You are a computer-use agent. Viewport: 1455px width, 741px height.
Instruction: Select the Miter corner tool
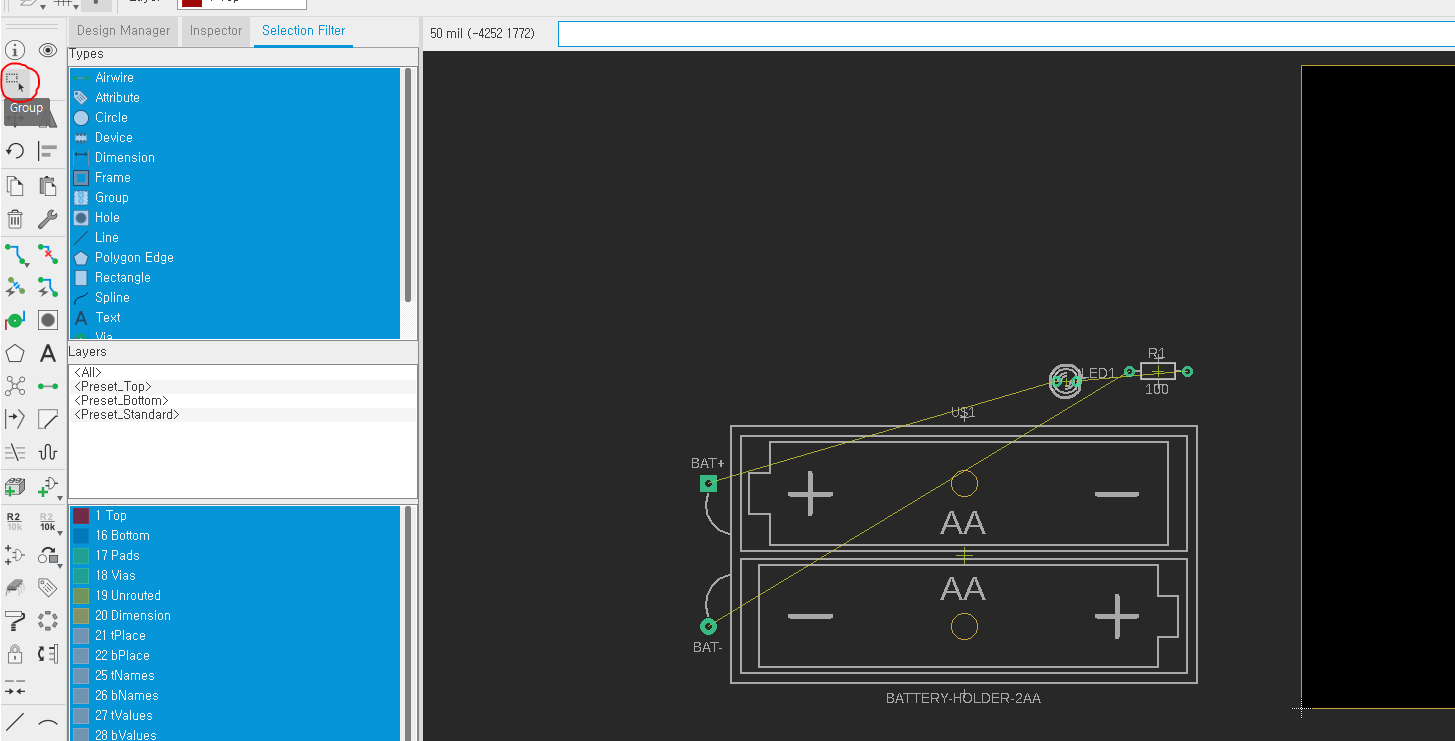pos(48,418)
